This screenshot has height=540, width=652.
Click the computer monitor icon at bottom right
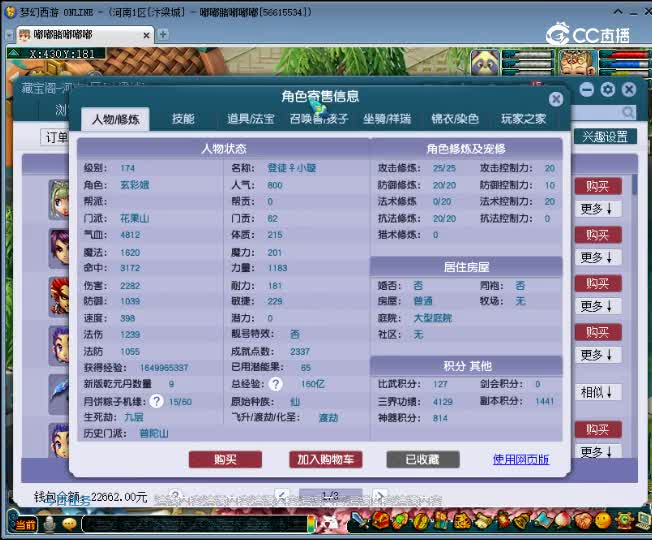point(643,520)
